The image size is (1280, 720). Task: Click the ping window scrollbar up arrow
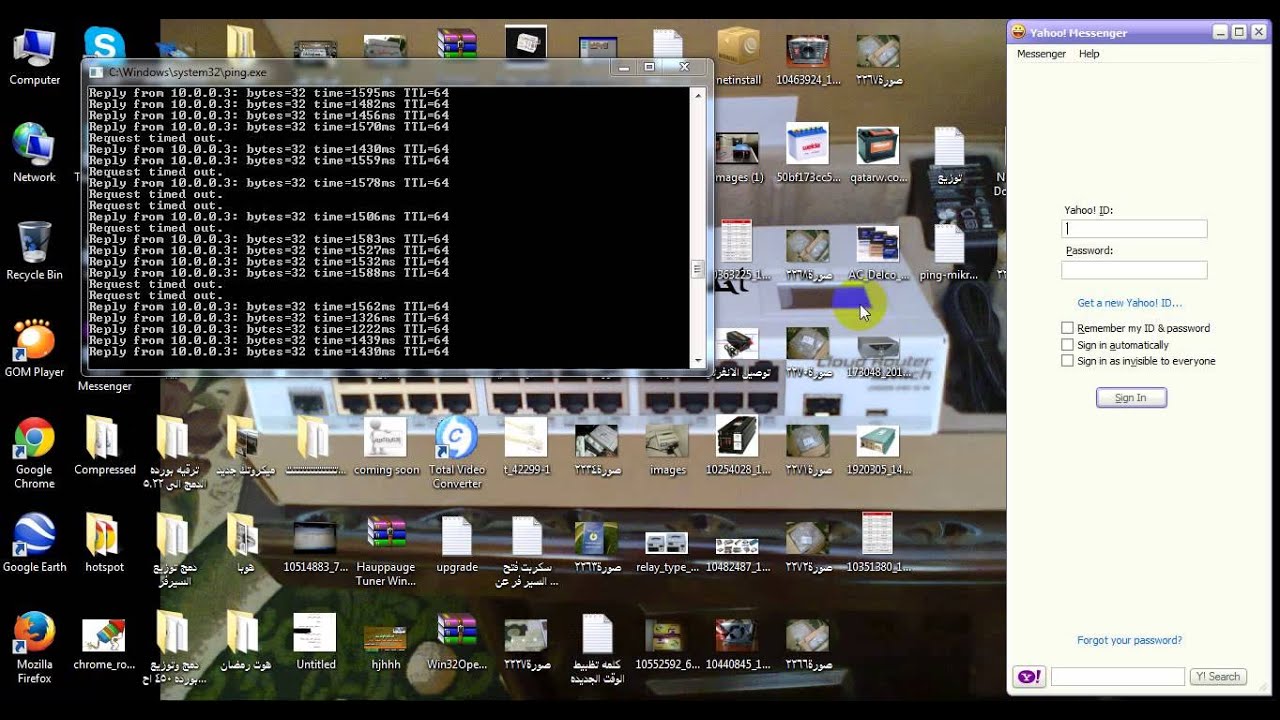(x=698, y=94)
